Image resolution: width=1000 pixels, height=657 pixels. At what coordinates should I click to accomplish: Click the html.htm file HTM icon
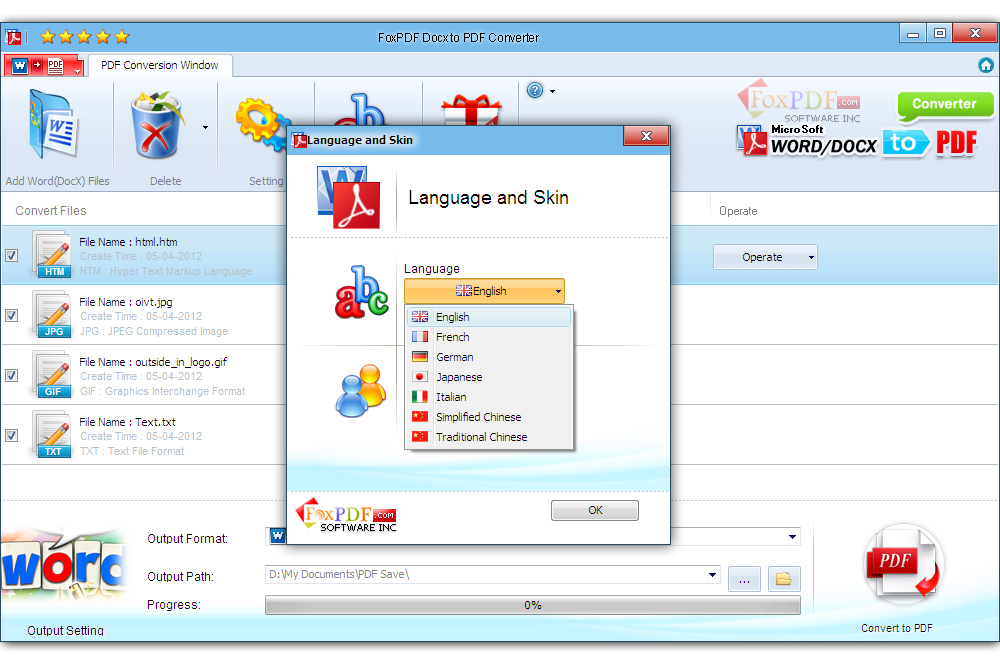coord(52,255)
